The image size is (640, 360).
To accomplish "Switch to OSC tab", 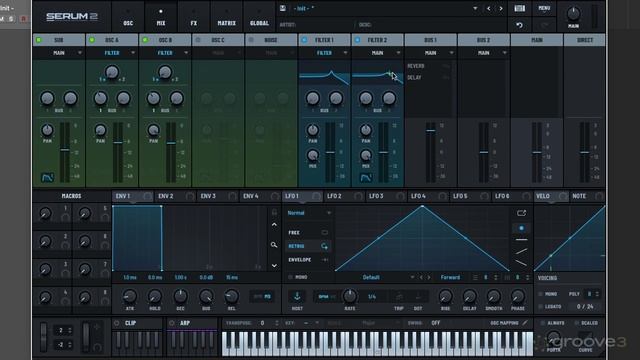I will (x=128, y=18).
